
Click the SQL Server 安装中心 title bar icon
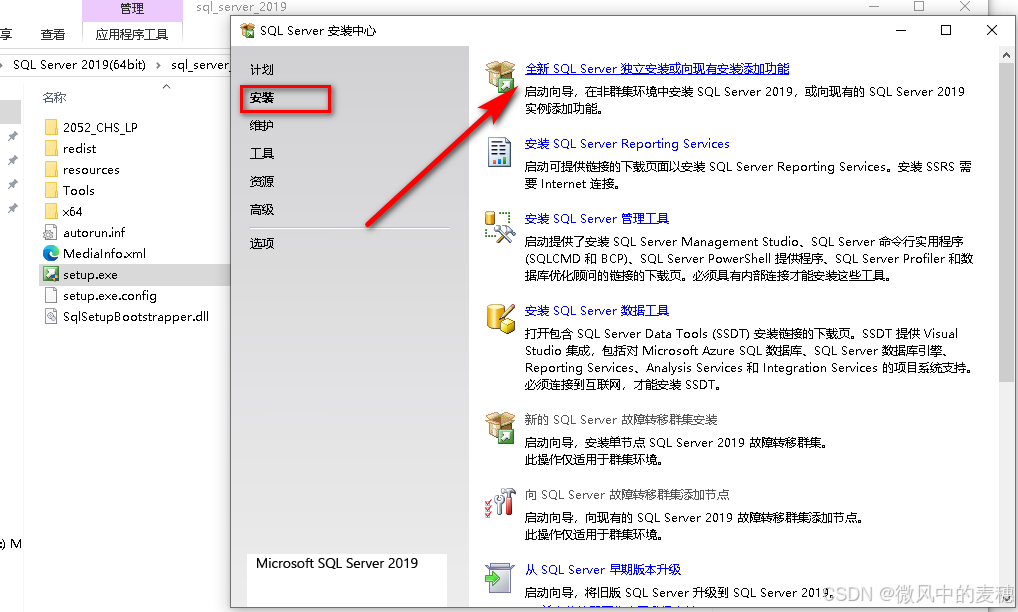[247, 31]
